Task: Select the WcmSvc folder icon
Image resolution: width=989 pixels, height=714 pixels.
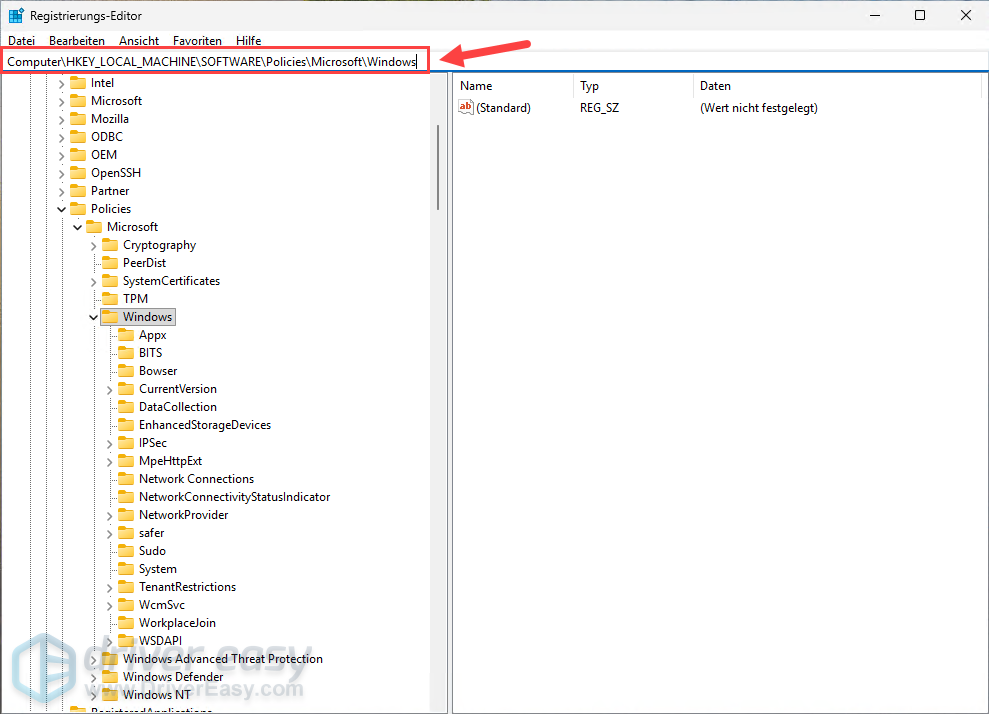Action: pyautogui.click(x=126, y=604)
